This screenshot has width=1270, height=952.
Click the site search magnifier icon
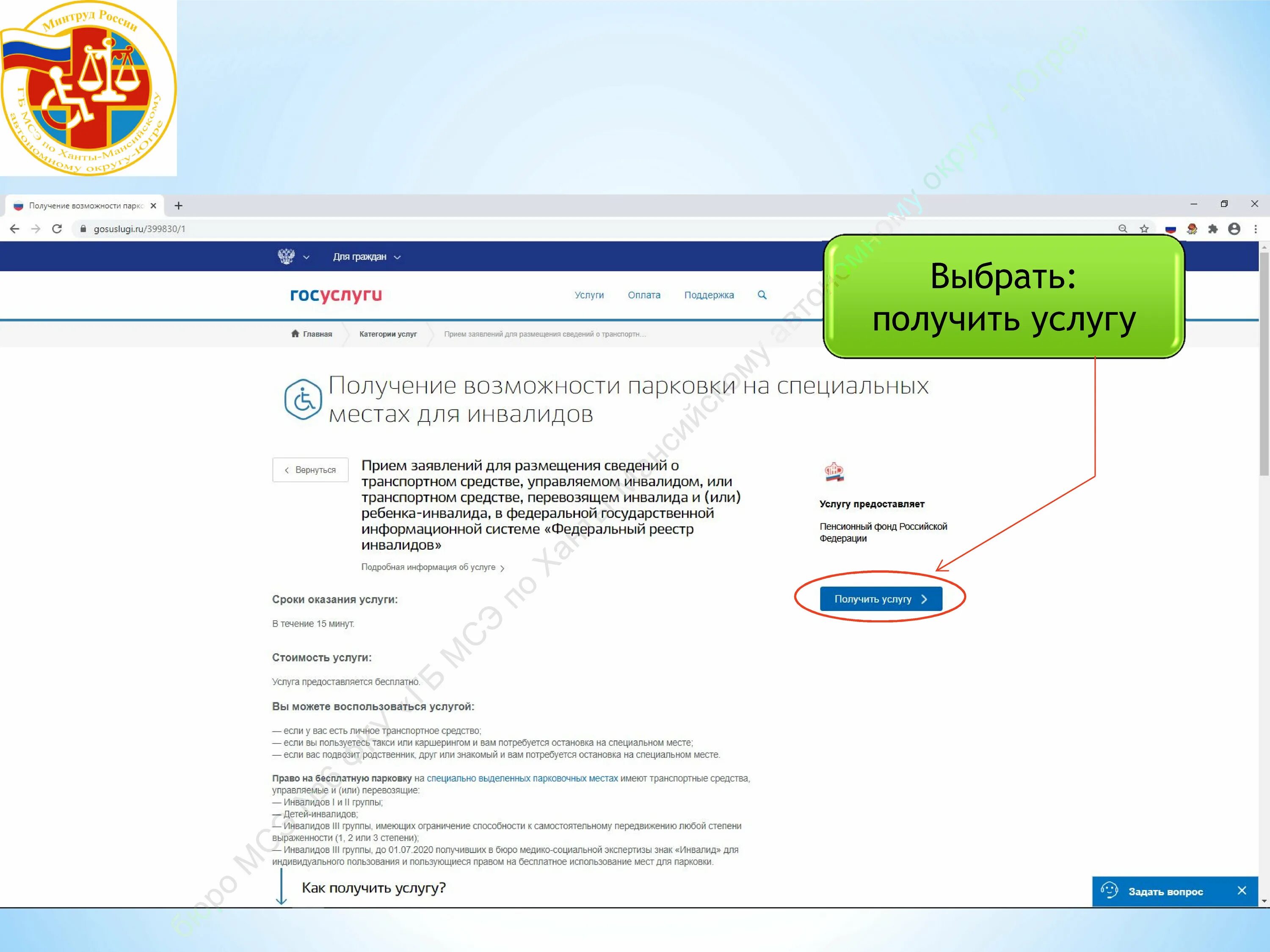[762, 295]
